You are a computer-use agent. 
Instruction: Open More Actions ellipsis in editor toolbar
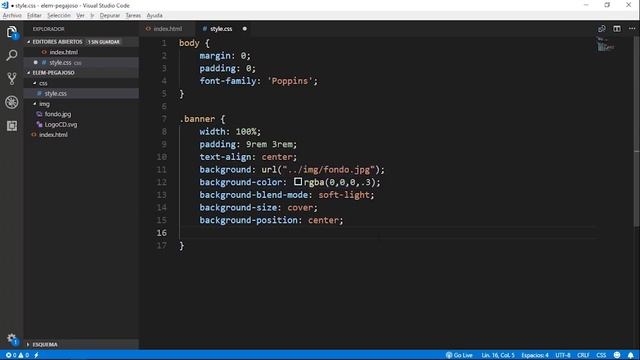[x=632, y=29]
